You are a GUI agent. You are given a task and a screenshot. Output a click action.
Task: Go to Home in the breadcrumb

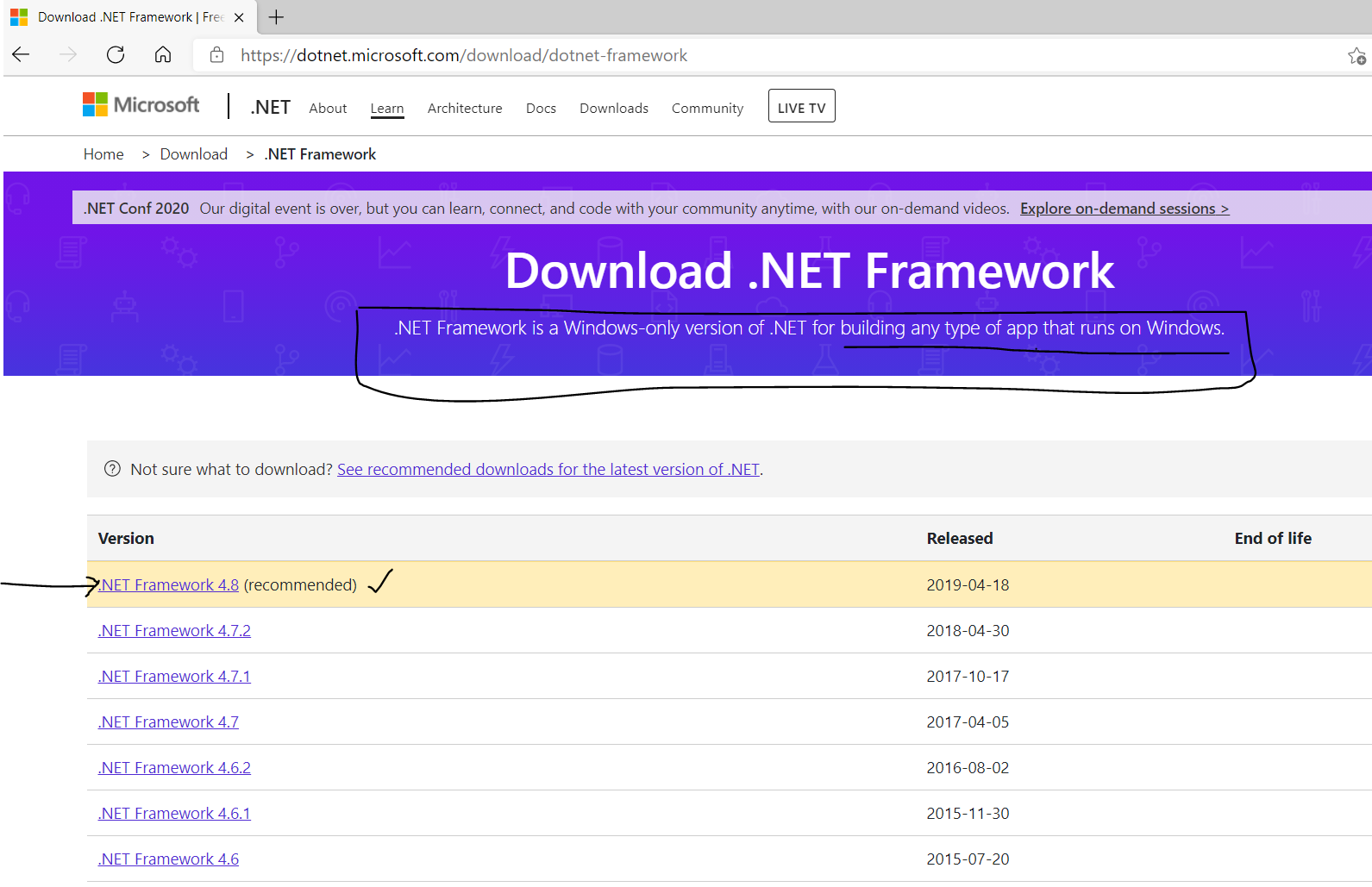click(103, 154)
